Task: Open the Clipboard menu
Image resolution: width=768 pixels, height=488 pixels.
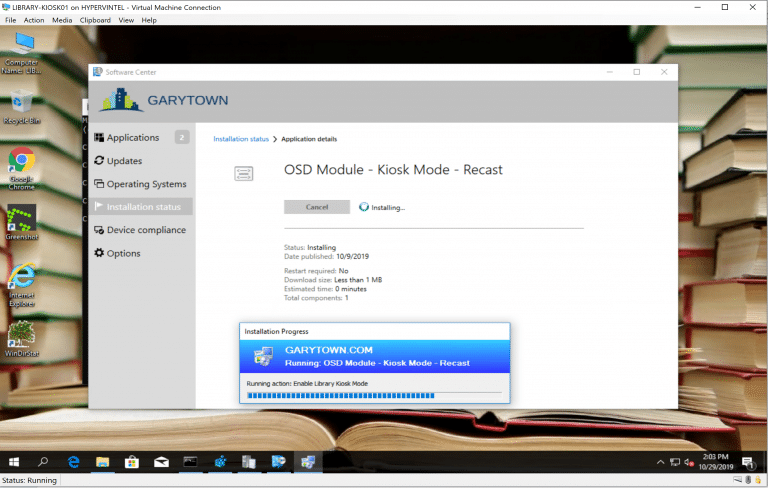Action: [95, 20]
